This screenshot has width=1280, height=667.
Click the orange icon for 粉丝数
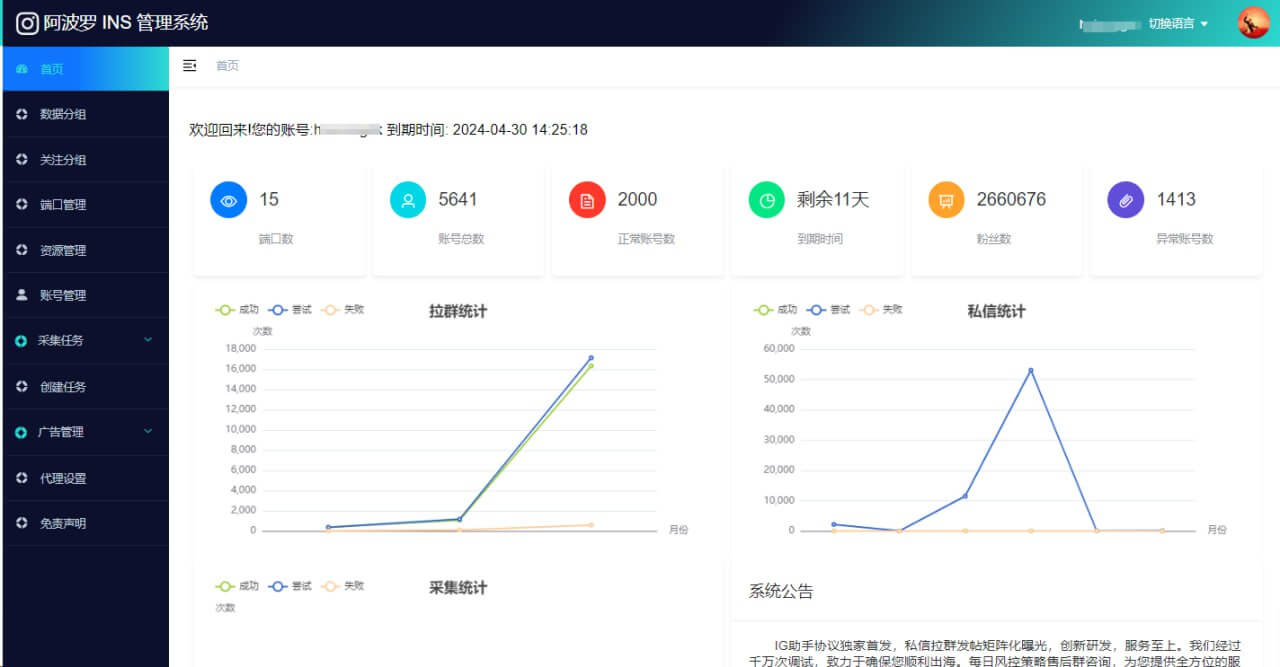click(946, 200)
